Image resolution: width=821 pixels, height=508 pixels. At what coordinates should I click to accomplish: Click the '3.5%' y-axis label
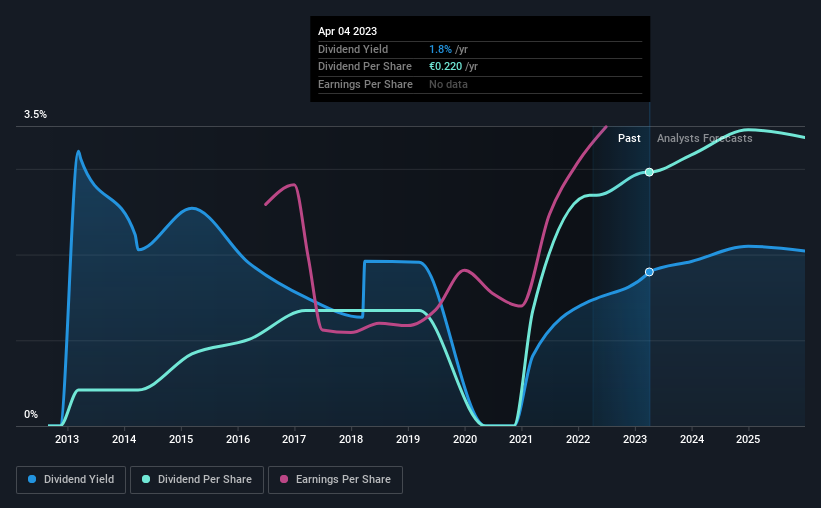click(35, 115)
